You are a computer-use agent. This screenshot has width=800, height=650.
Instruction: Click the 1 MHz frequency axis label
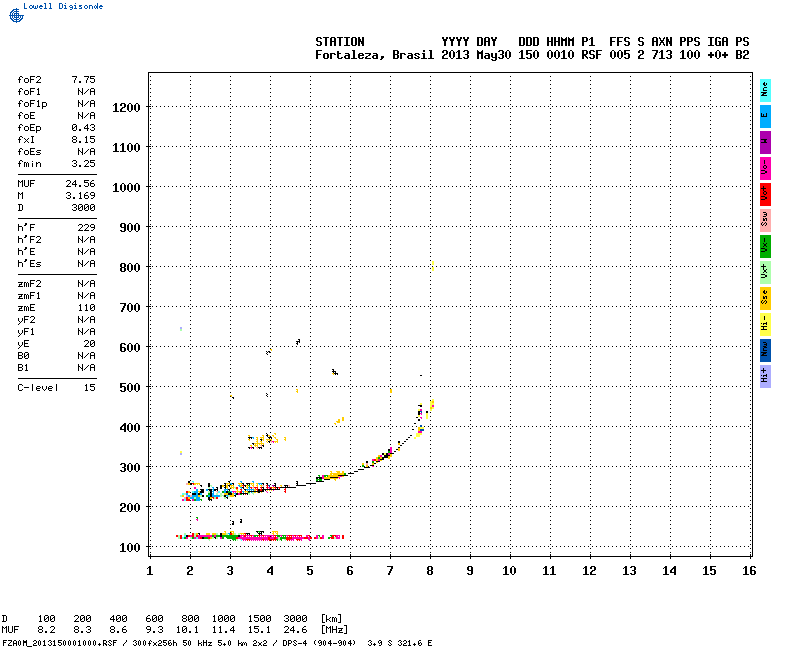coord(149,571)
